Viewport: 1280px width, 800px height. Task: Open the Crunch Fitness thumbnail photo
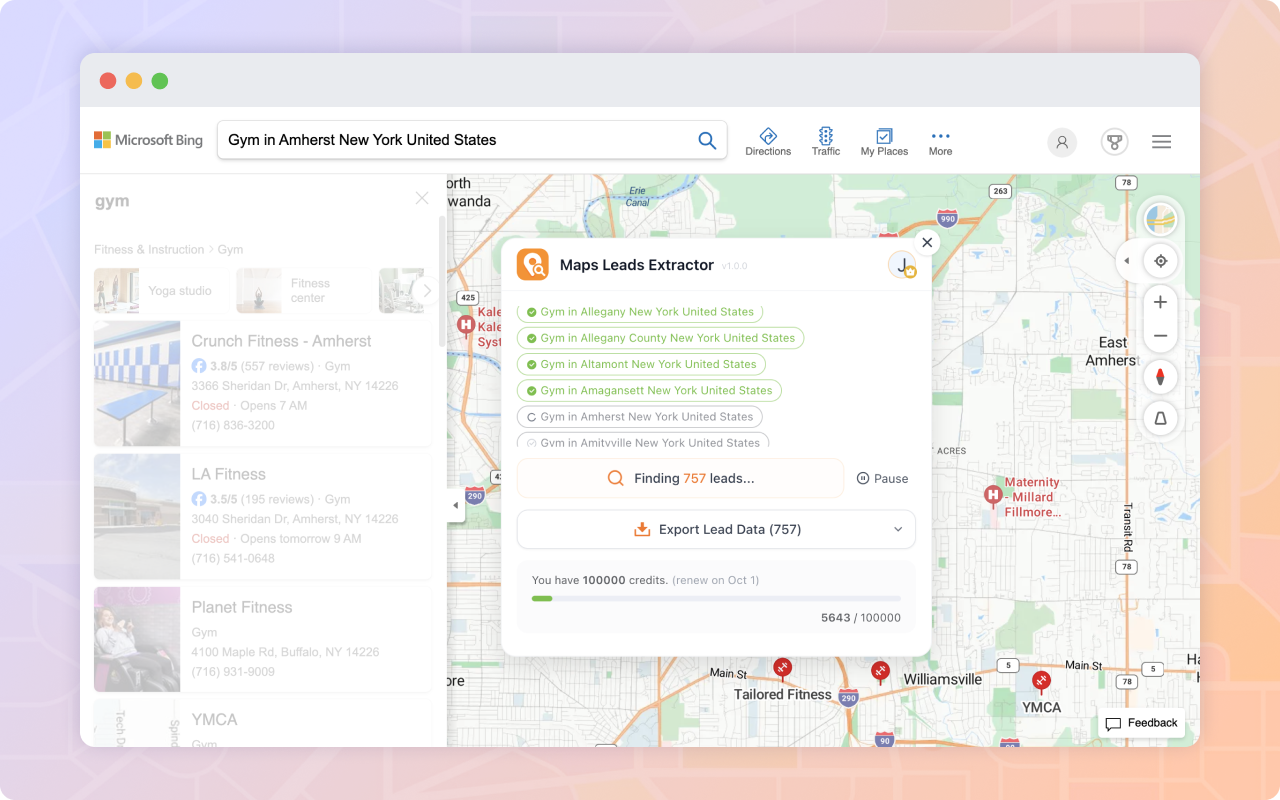137,383
